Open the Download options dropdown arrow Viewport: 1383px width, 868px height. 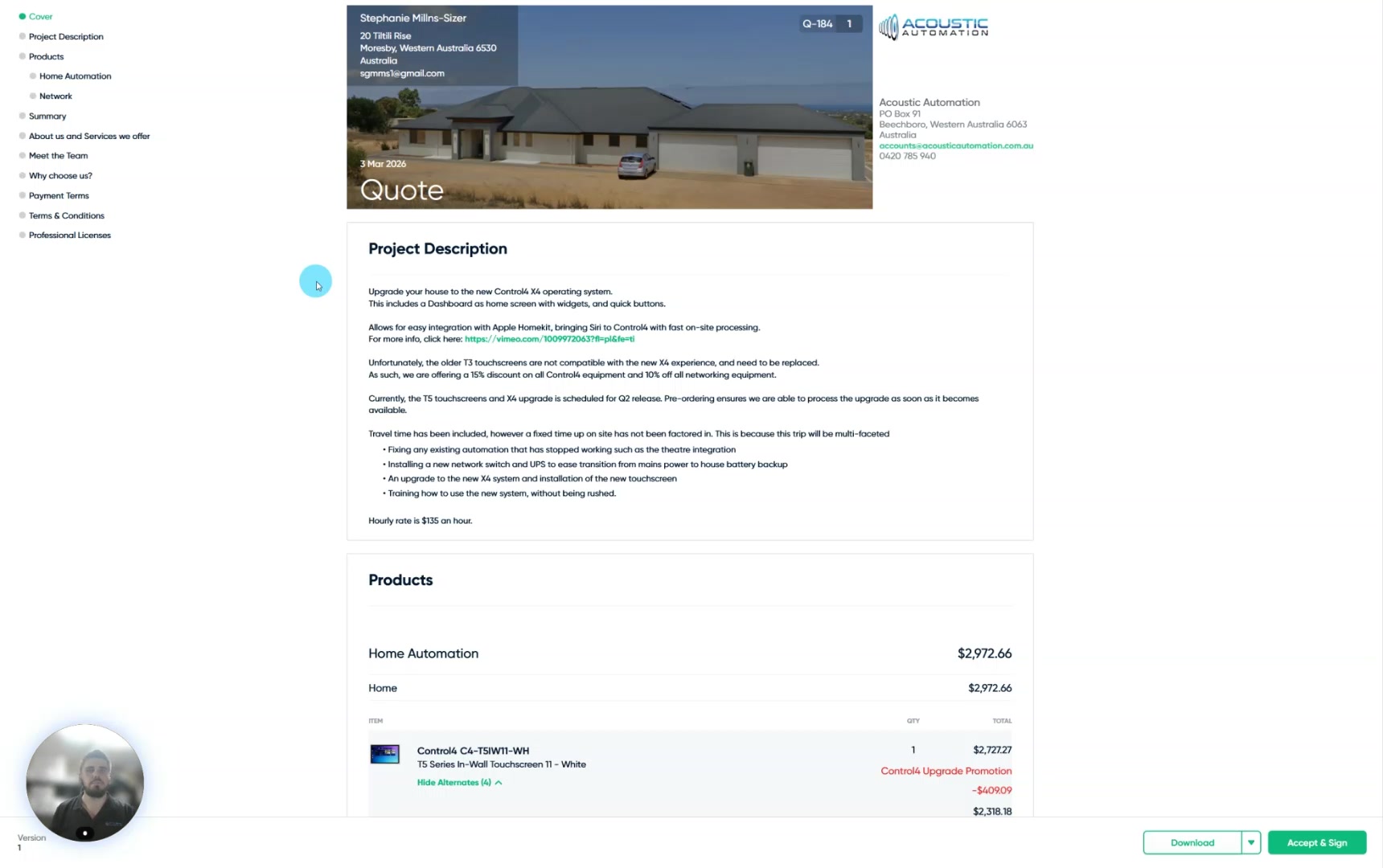click(1251, 842)
